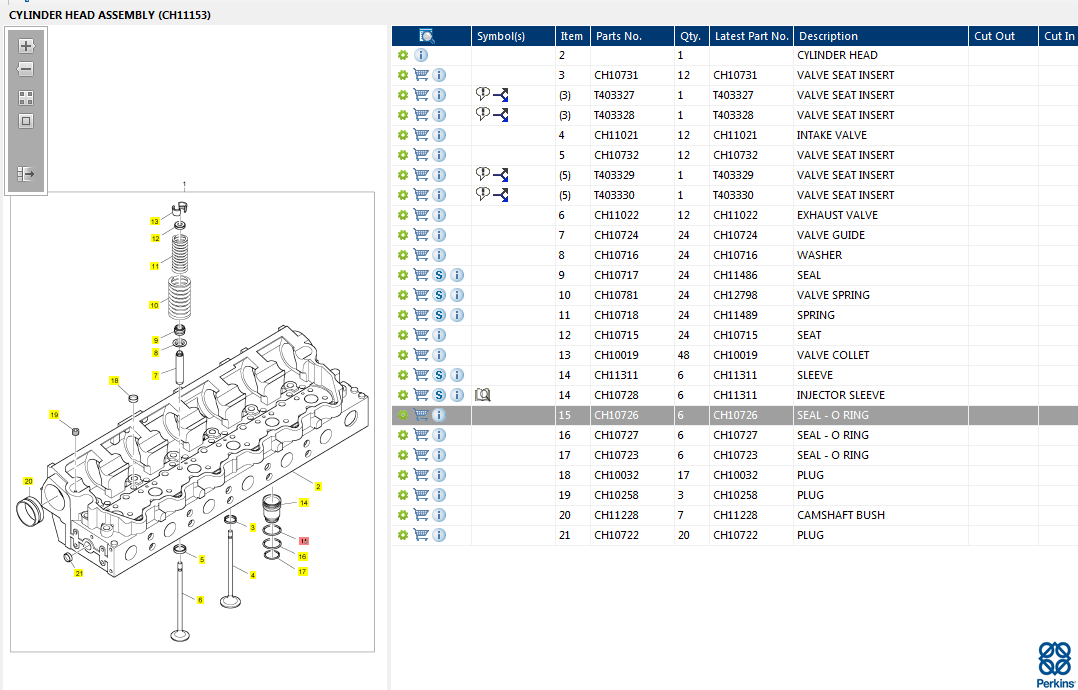Zoom in on the diagram with plus button
The width and height of the screenshot is (1078, 690).
tap(26, 46)
